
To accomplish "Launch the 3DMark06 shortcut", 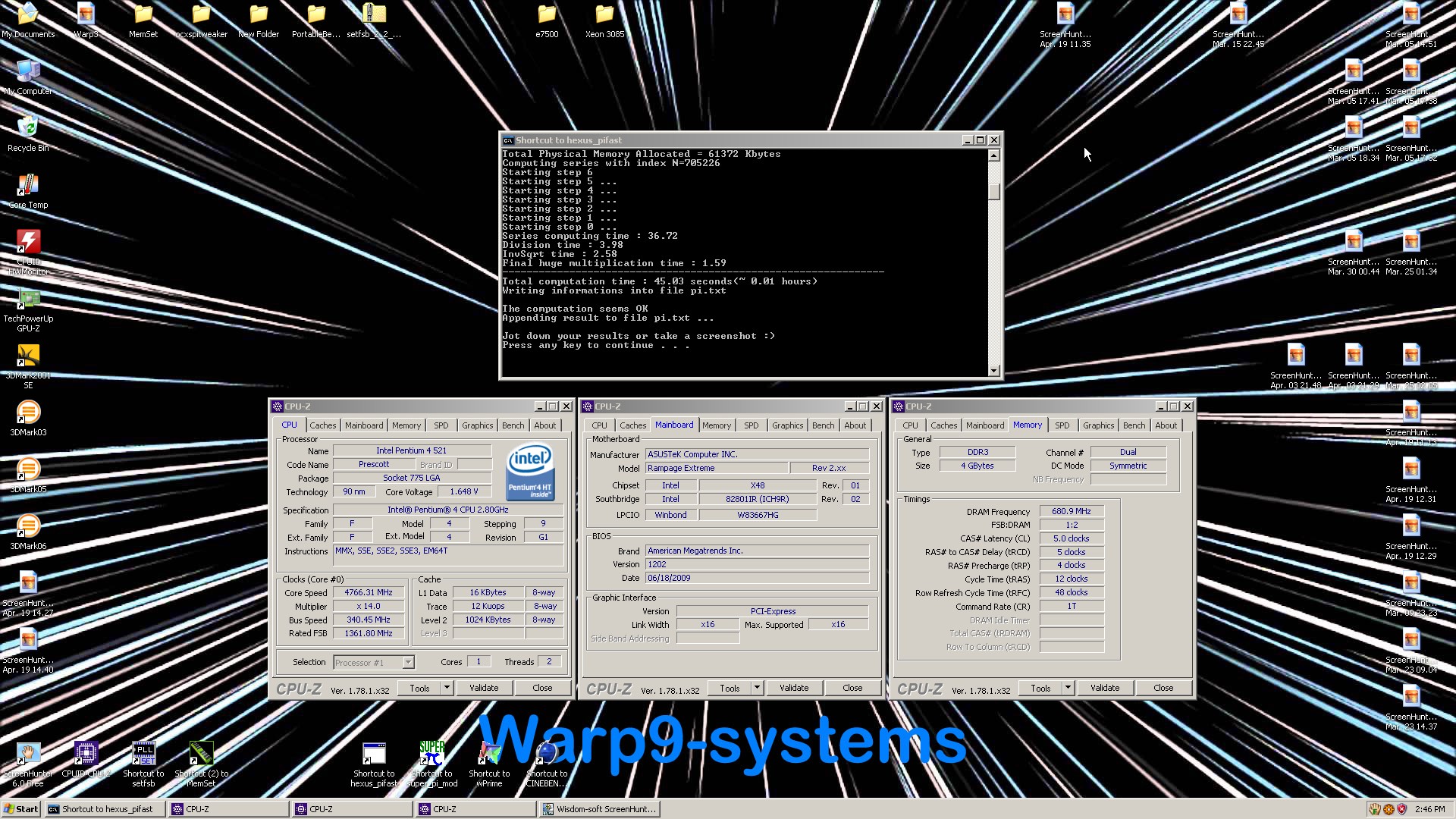I will click(x=28, y=532).
